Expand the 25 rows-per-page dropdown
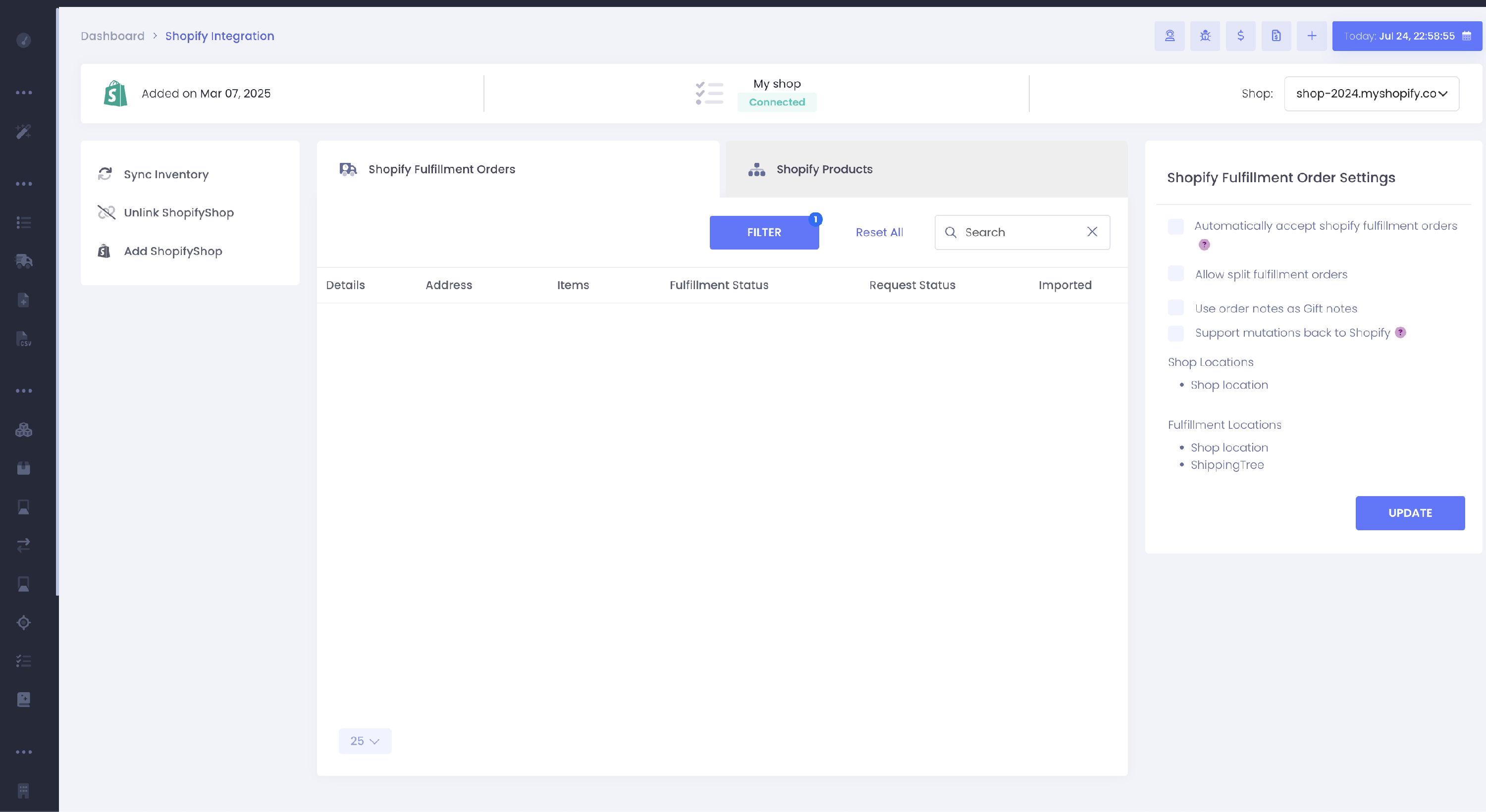Viewport: 1486px width, 812px height. [365, 741]
